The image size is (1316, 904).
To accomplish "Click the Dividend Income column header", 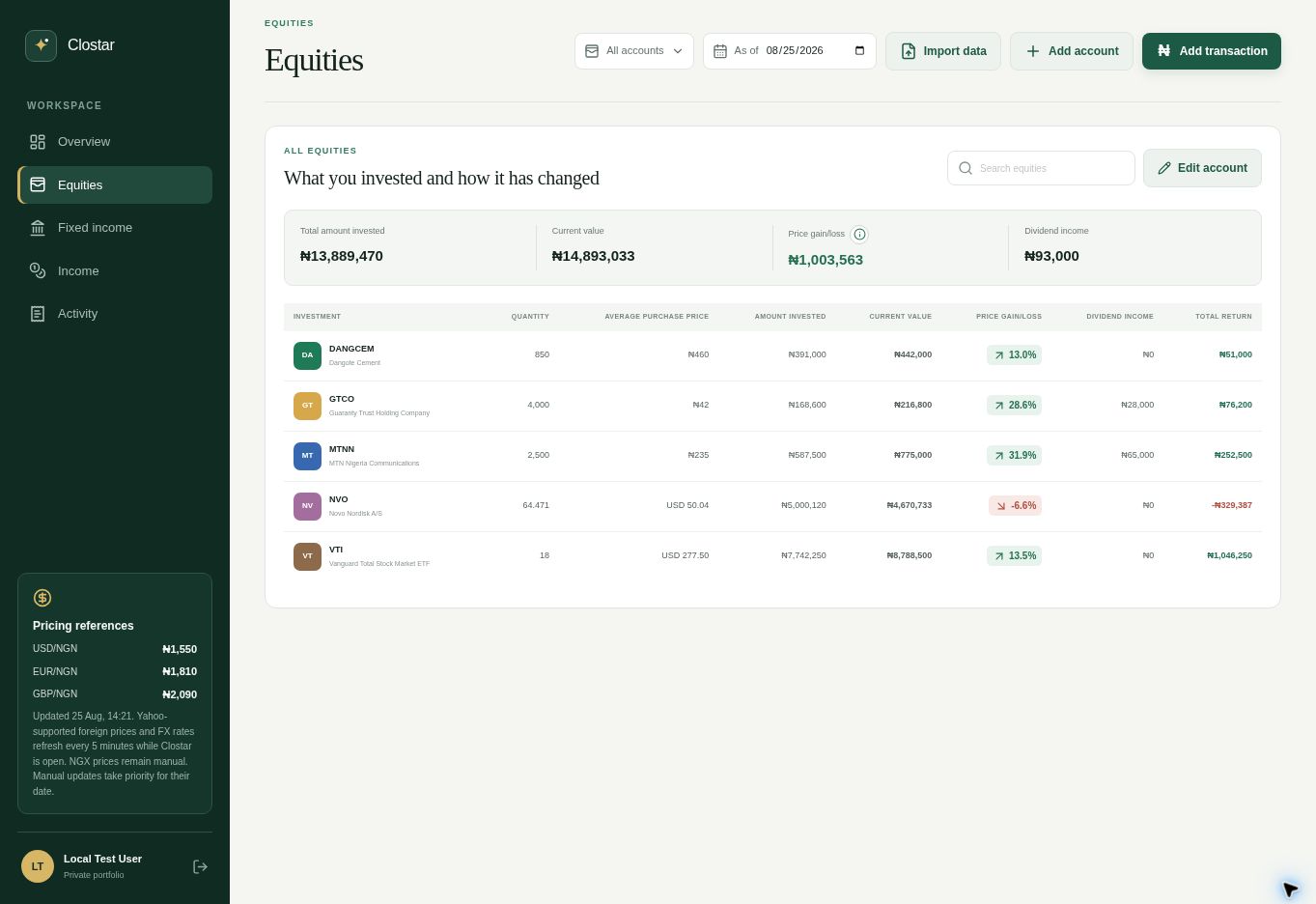I will [x=1120, y=317].
